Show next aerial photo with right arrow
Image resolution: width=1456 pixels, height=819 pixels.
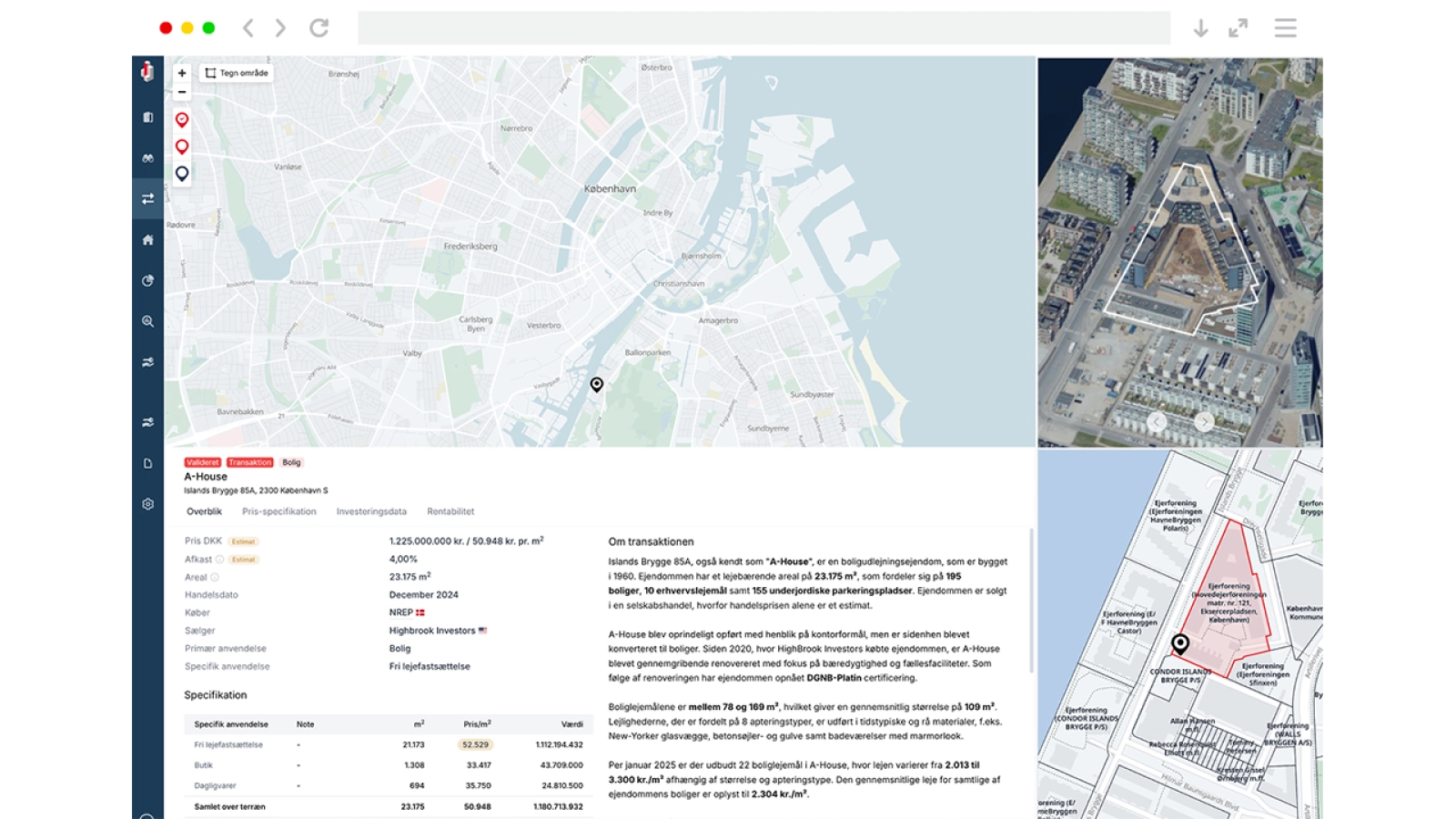[x=1203, y=421]
